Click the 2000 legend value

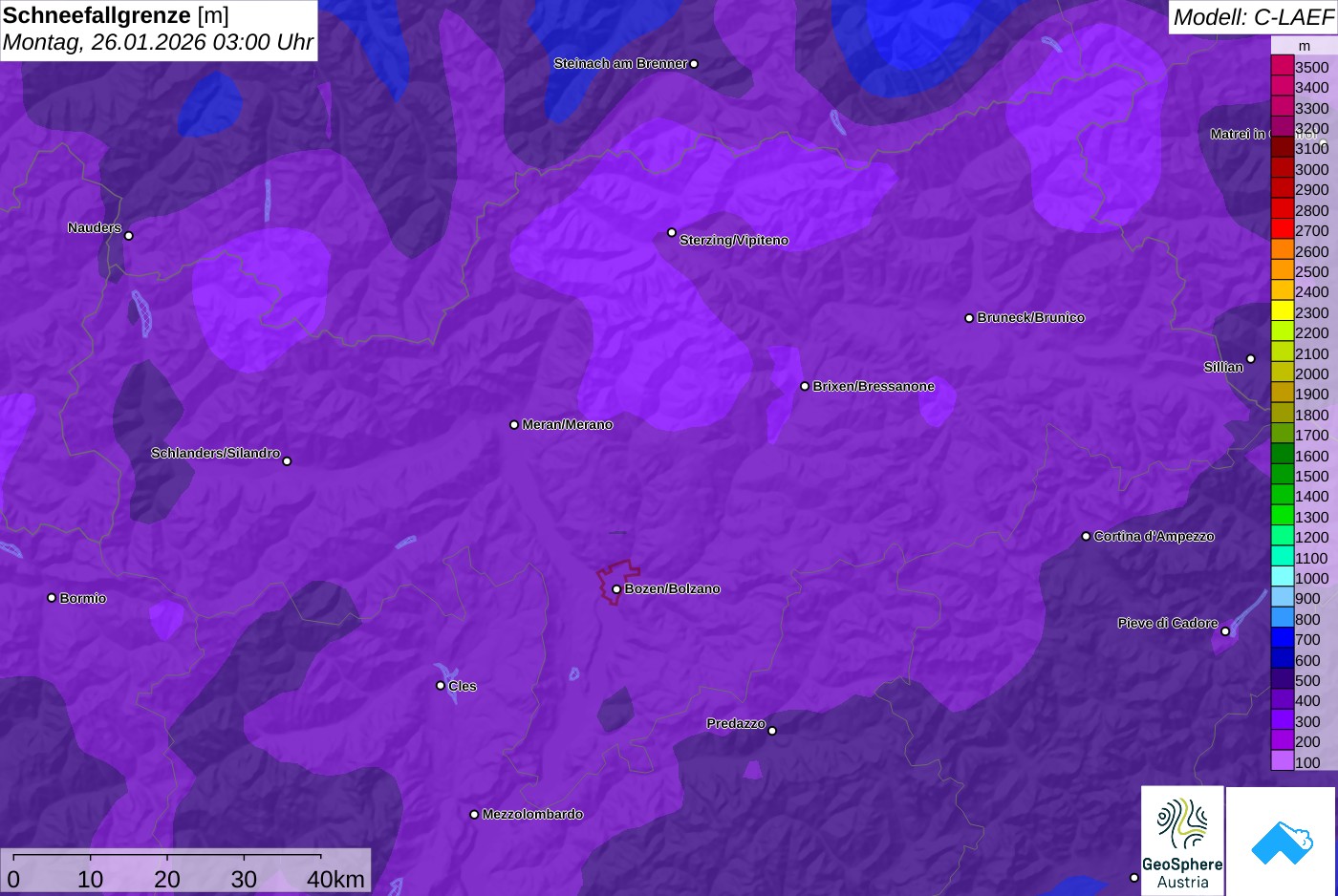(x=1312, y=373)
